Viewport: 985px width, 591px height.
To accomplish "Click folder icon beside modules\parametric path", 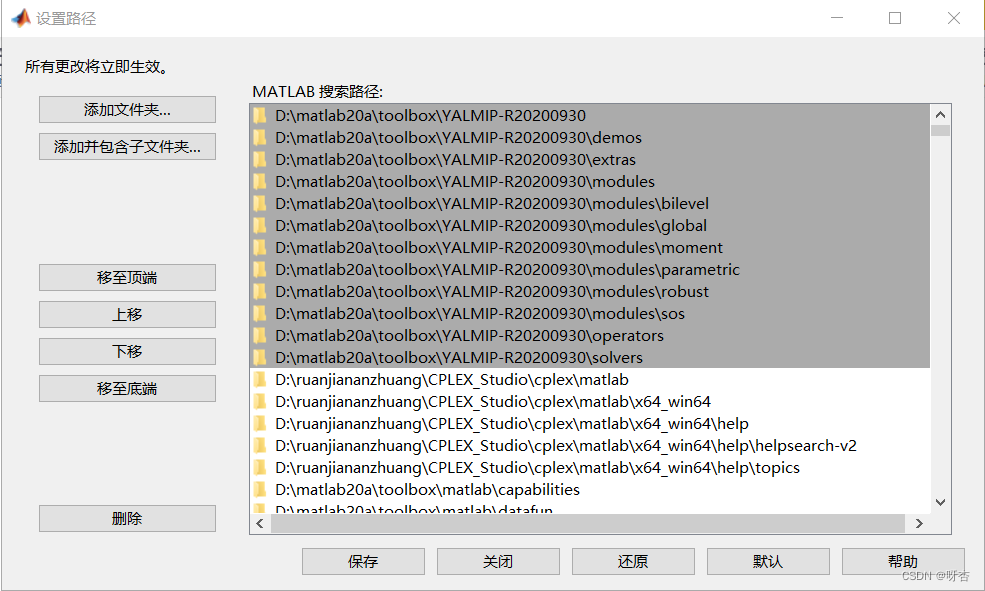I will pos(260,269).
